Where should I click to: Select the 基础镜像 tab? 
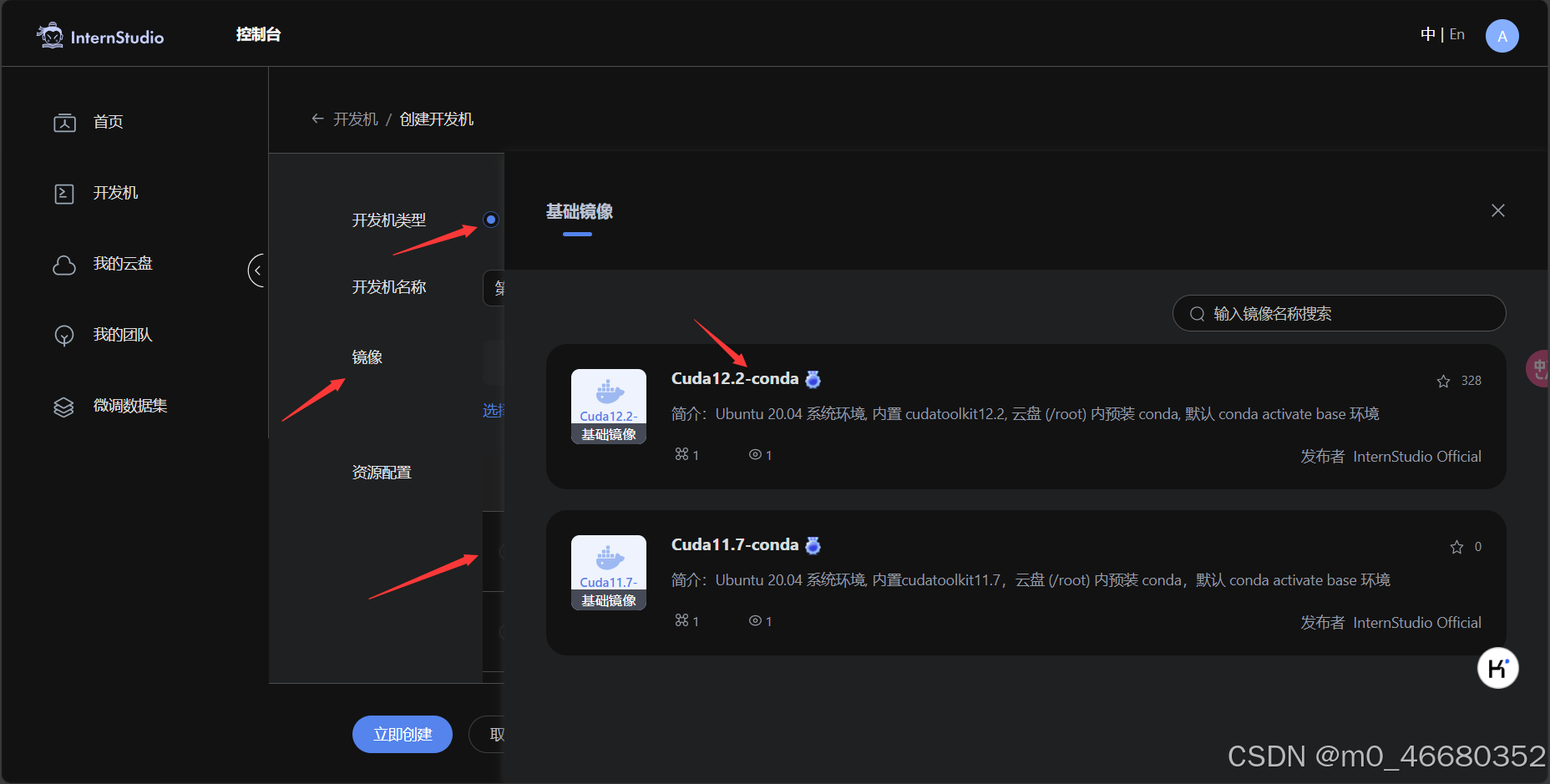click(579, 211)
